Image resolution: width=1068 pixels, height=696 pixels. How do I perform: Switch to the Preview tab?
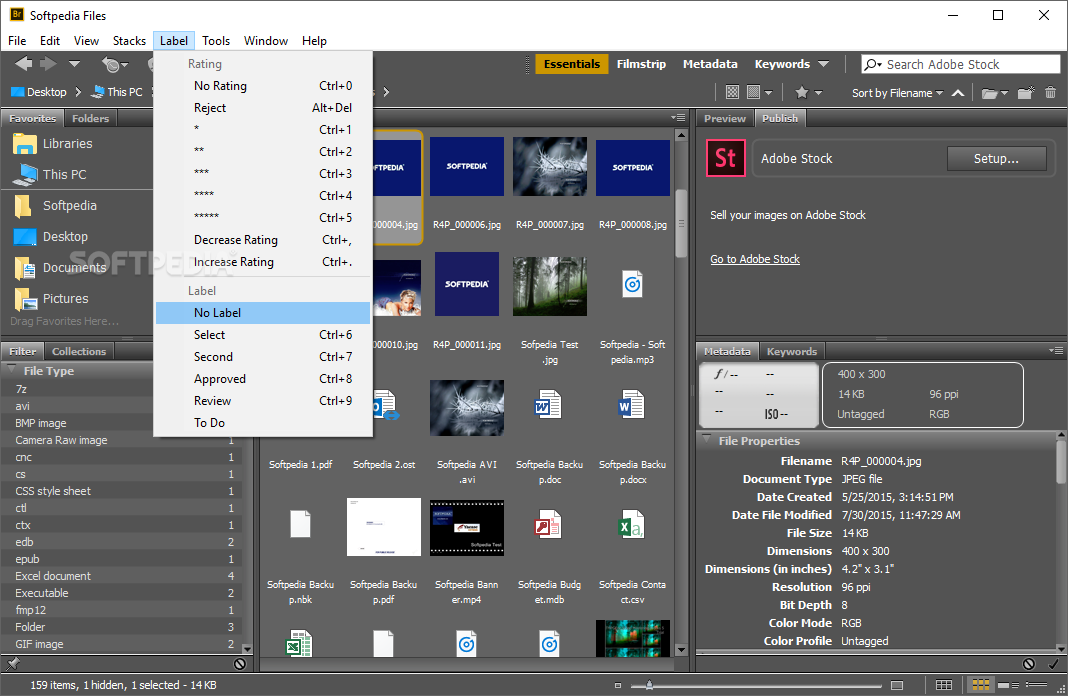[725, 118]
